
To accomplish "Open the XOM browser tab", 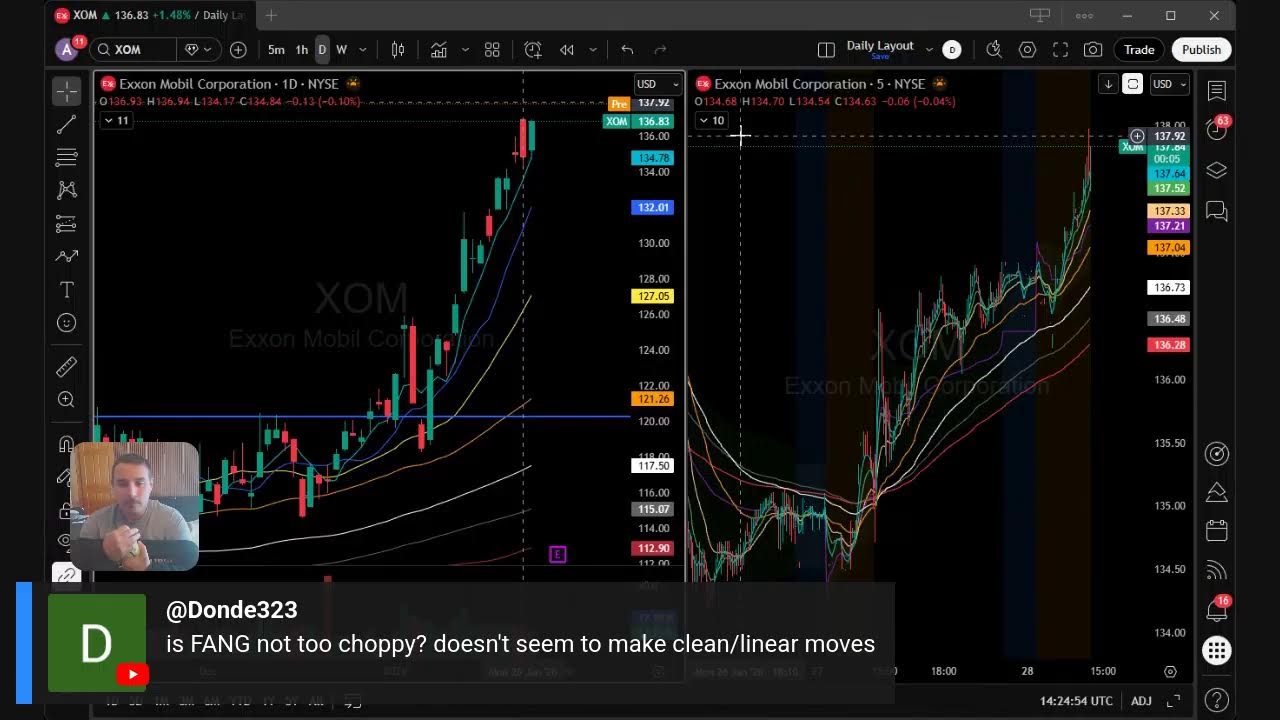I will point(148,15).
